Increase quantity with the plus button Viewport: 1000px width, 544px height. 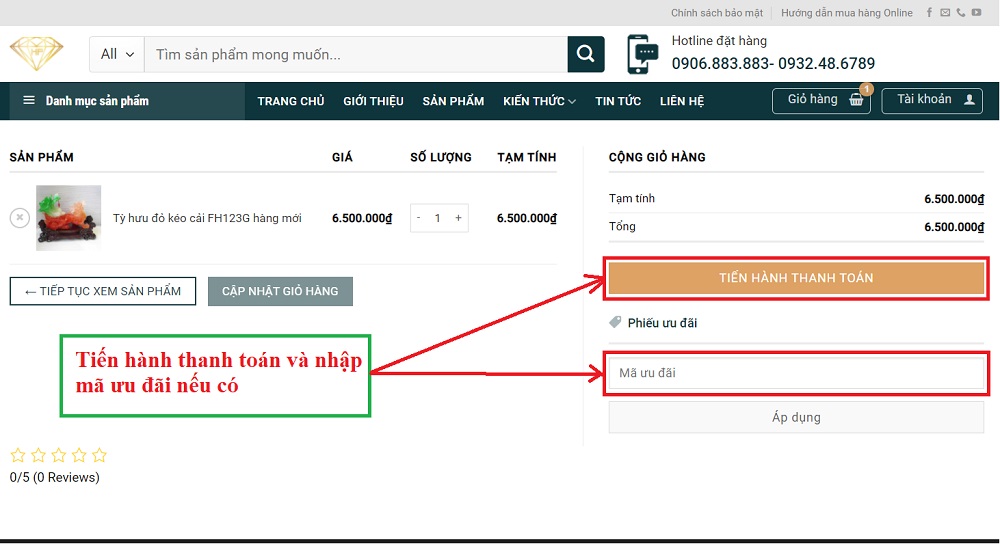click(x=458, y=218)
